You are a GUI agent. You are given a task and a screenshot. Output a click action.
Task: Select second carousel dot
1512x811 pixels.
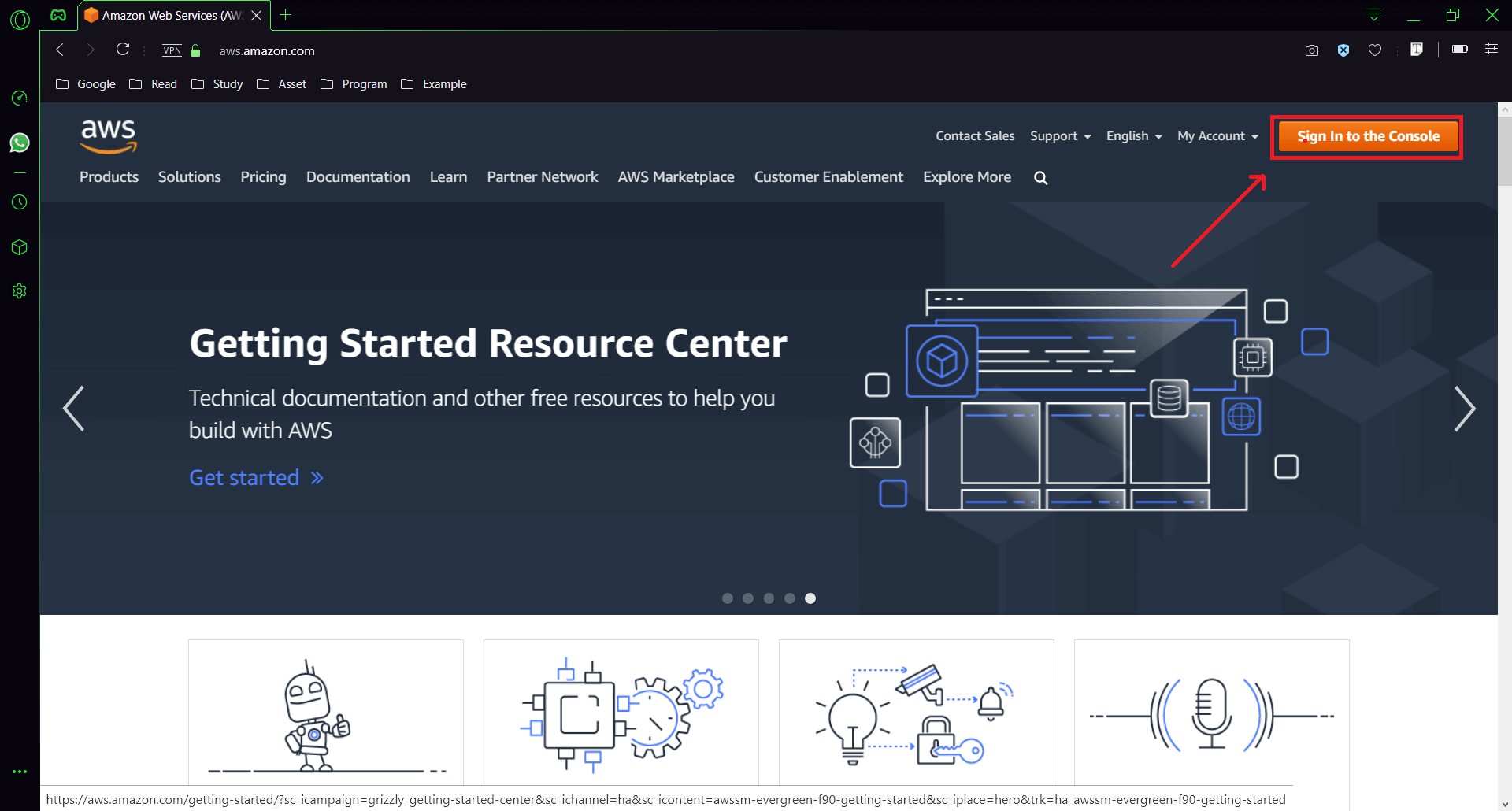click(x=748, y=598)
